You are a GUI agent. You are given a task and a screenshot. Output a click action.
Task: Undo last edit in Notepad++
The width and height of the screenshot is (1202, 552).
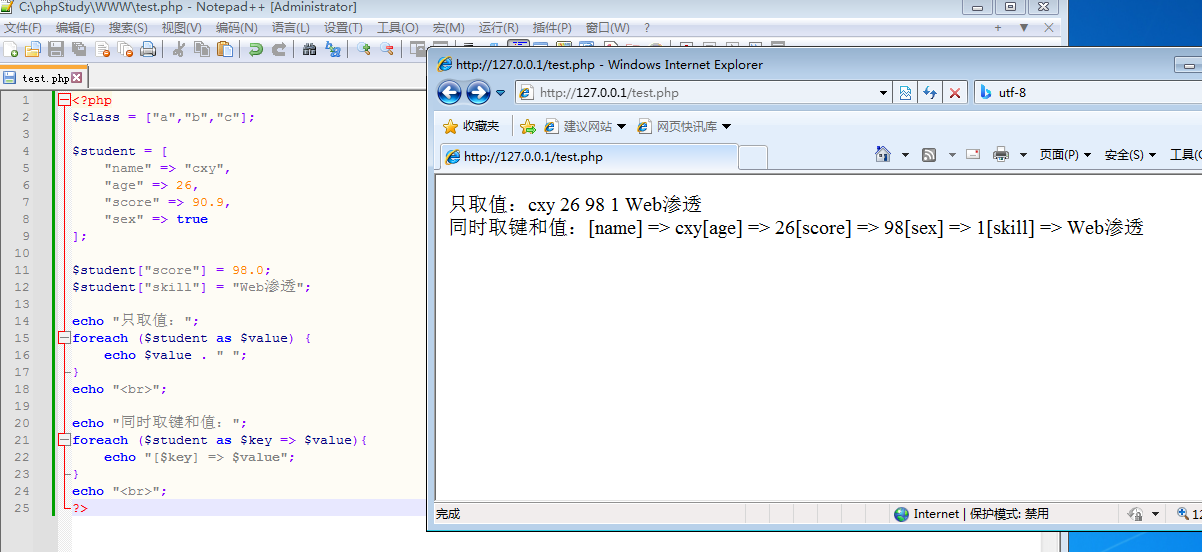coord(256,49)
